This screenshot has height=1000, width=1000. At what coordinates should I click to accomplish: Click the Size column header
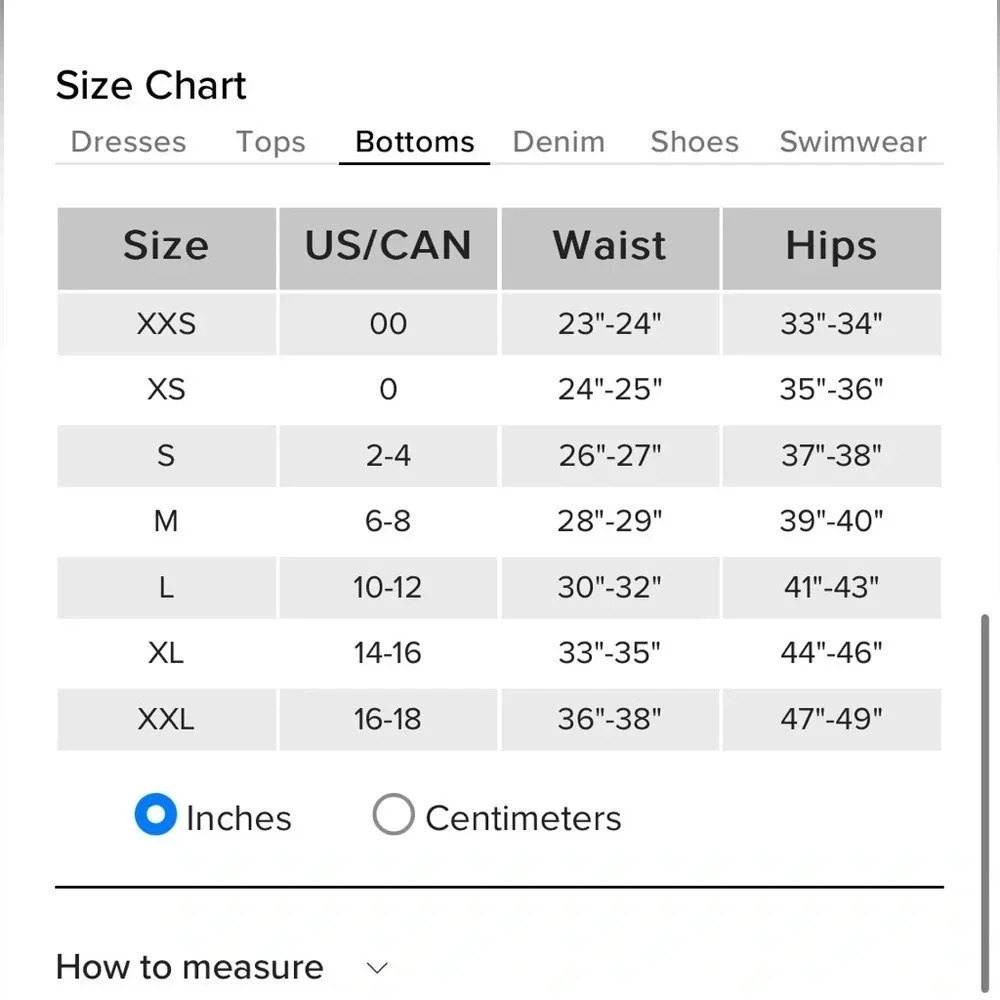click(x=166, y=247)
